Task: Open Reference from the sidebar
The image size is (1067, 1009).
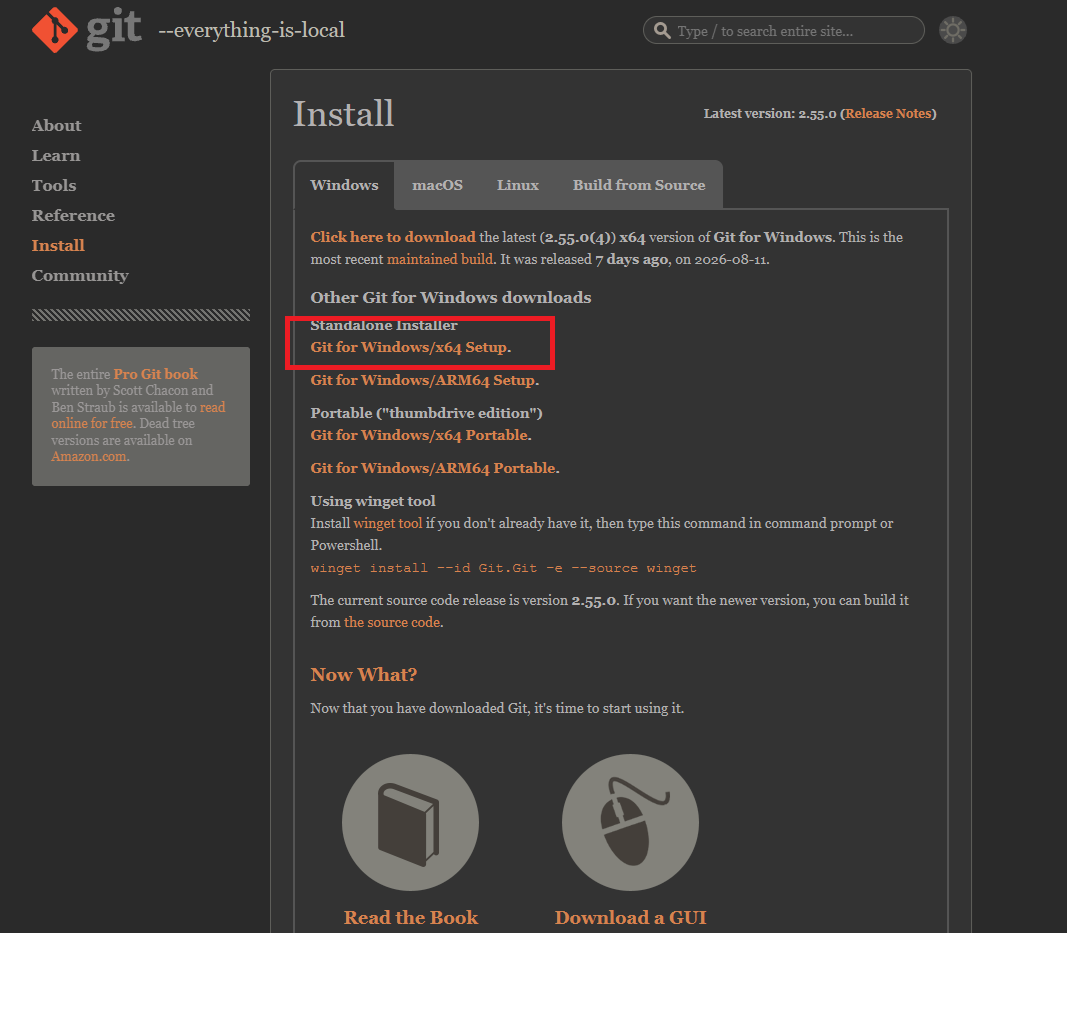Action: [x=73, y=216]
